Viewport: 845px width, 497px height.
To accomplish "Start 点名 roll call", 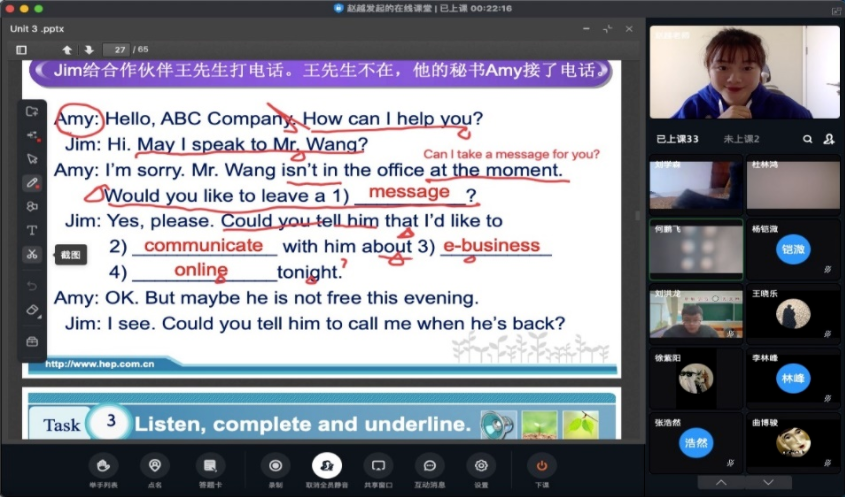I will (155, 471).
